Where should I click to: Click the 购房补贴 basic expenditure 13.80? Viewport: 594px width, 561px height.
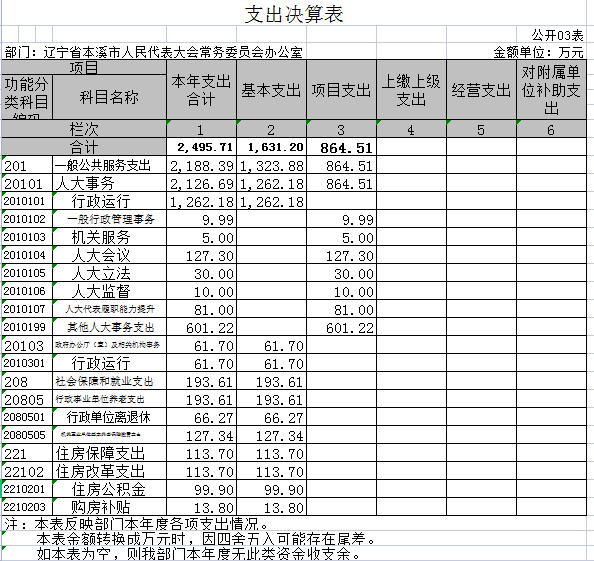pos(271,507)
